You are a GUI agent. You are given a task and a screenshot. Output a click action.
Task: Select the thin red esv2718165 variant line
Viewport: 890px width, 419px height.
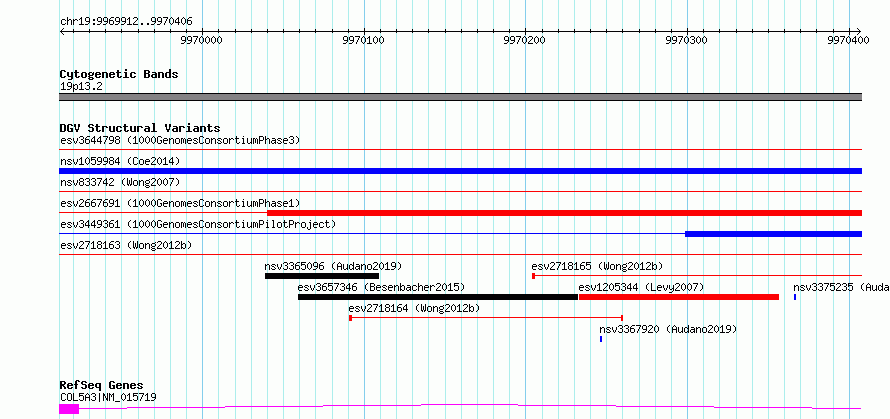pos(697,276)
